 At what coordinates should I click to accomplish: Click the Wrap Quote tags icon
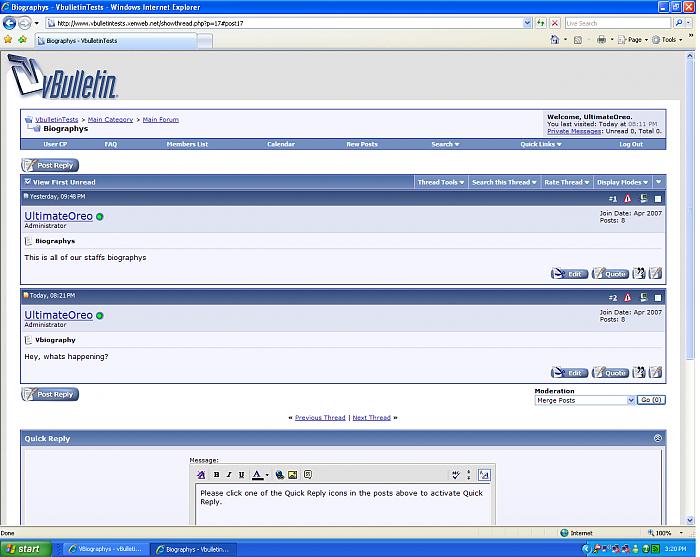[x=308, y=475]
